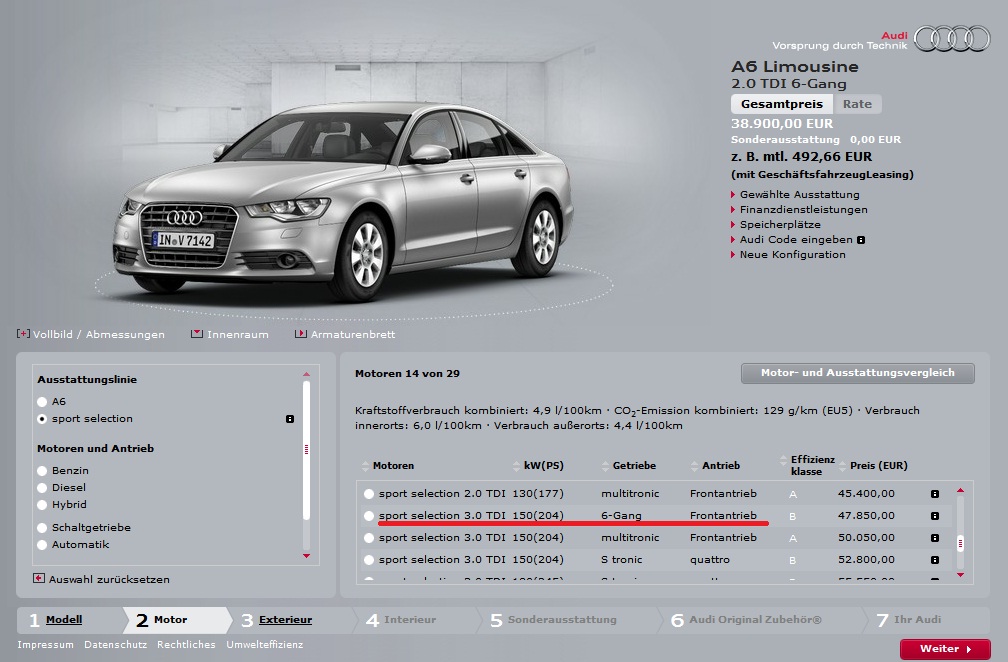
Task: Click the engine list scrollbar handle
Action: (x=961, y=543)
